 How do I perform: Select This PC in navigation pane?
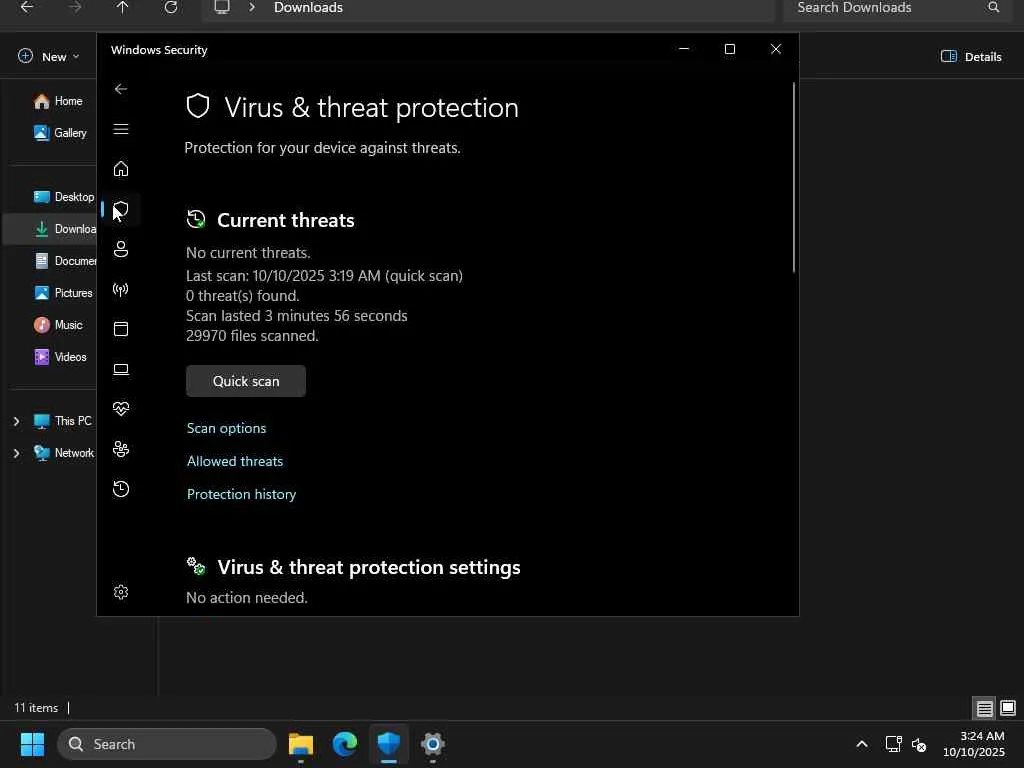tap(63, 421)
